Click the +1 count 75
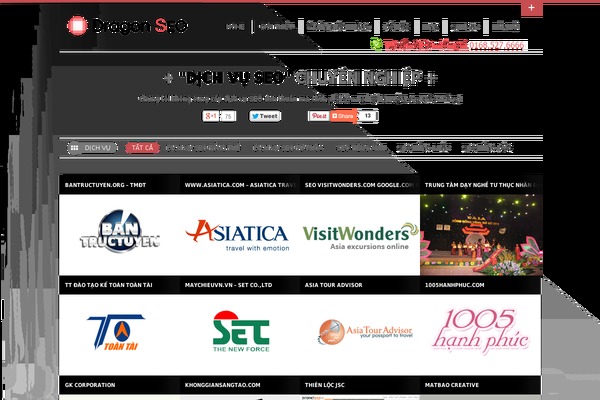The image size is (600, 400). click(228, 116)
